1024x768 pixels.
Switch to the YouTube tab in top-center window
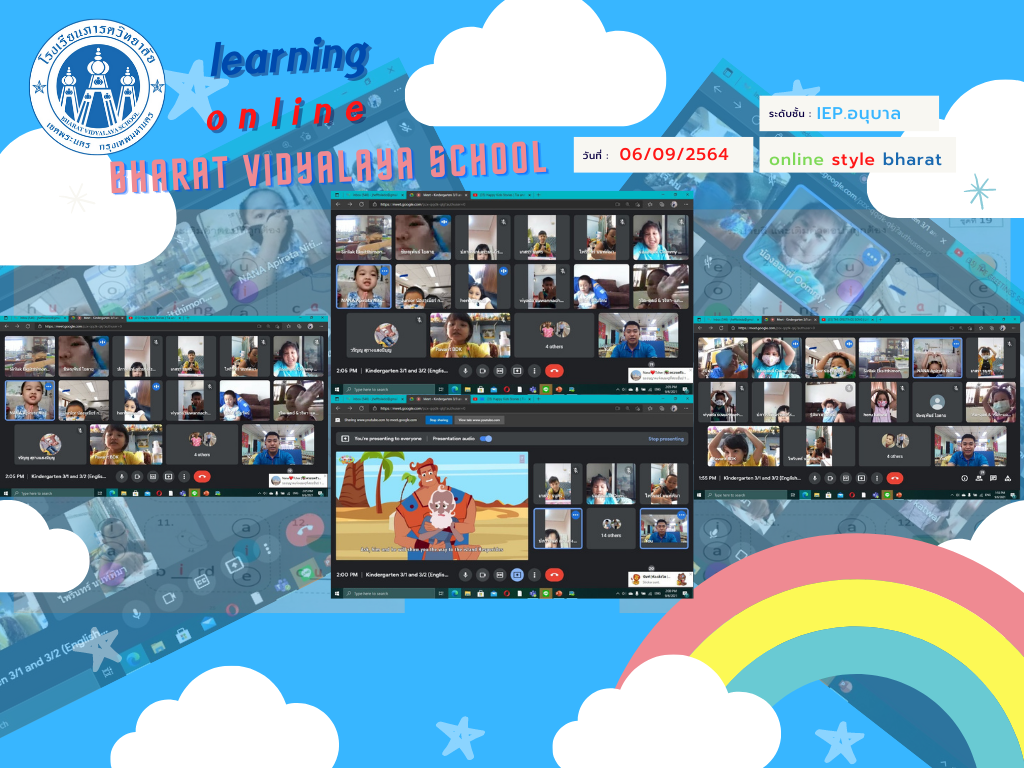503,195
